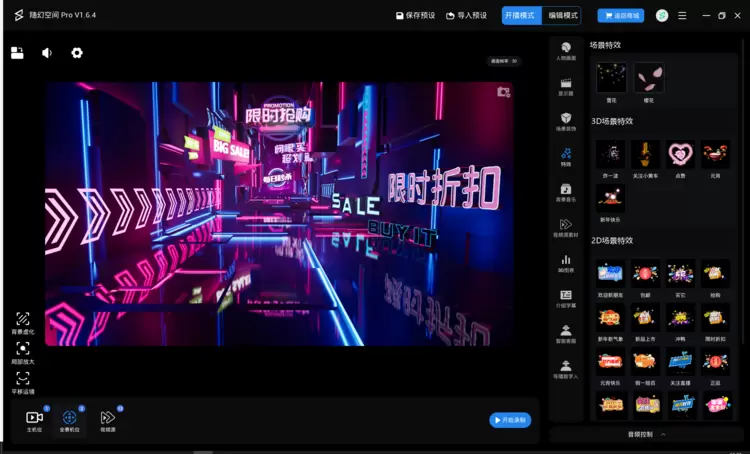Click the gear settings icon above preview

click(77, 53)
